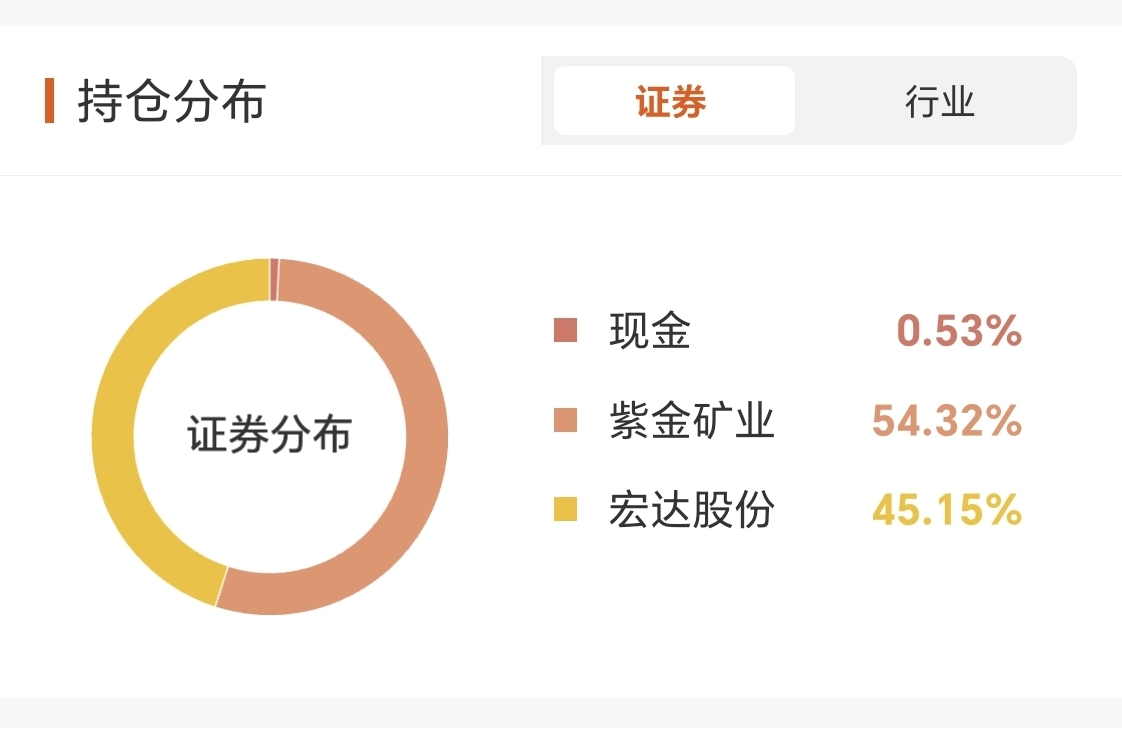Click the 紫金矿业 legend color square
1122x738 pixels.
(x=565, y=421)
